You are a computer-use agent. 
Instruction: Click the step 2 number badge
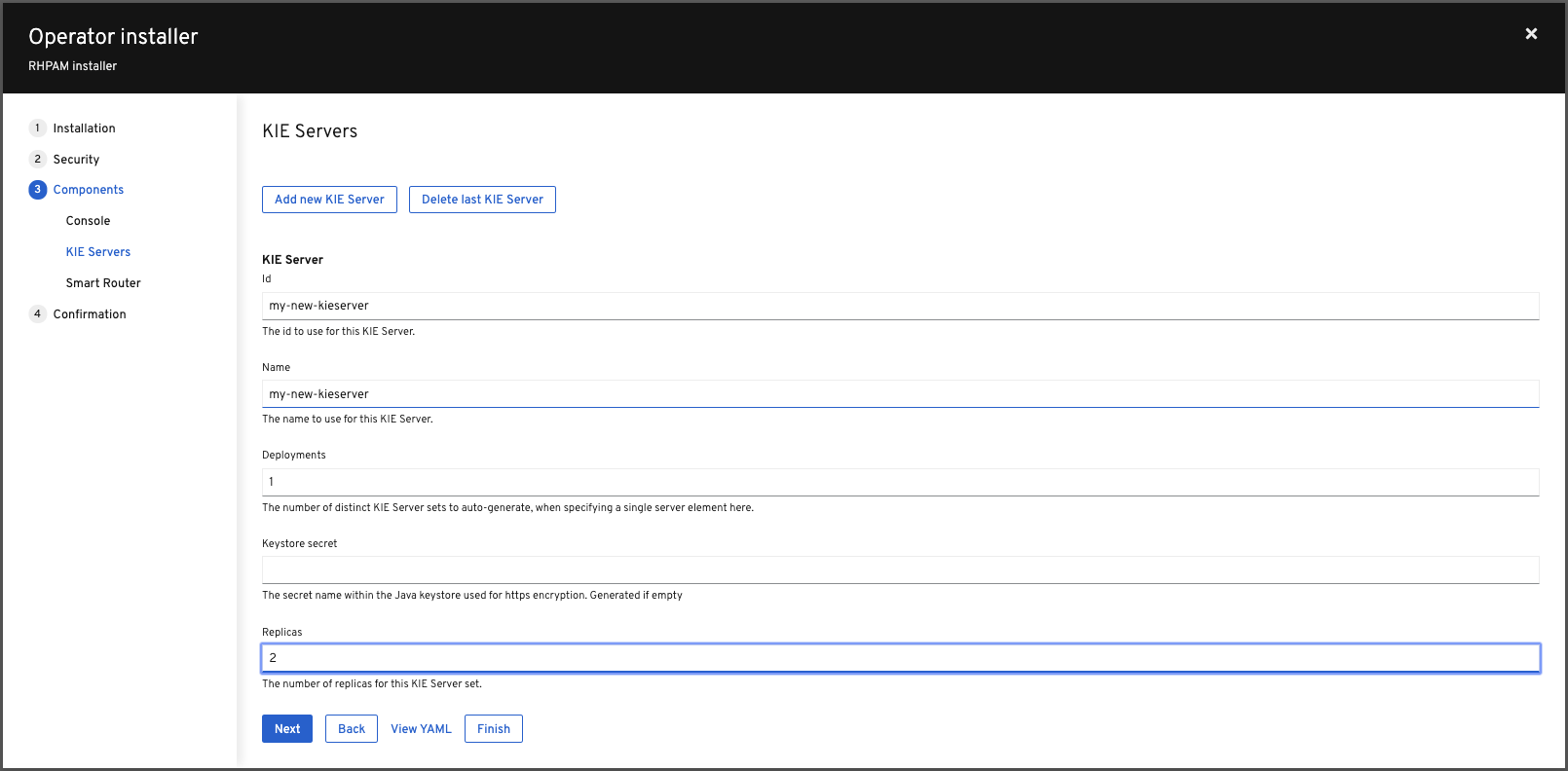[x=38, y=159]
